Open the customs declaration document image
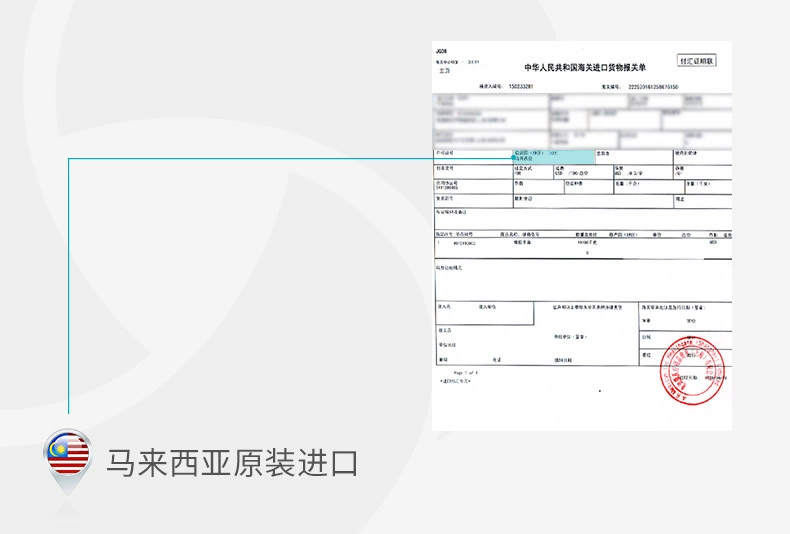This screenshot has width=790, height=534. 582,236
